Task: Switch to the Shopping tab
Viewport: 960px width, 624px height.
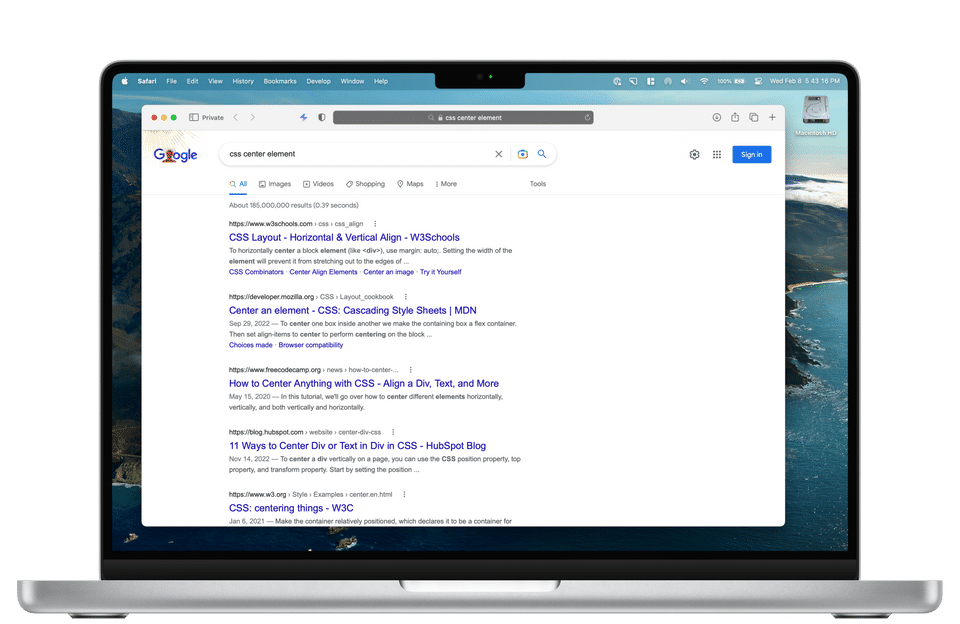Action: 366,184
